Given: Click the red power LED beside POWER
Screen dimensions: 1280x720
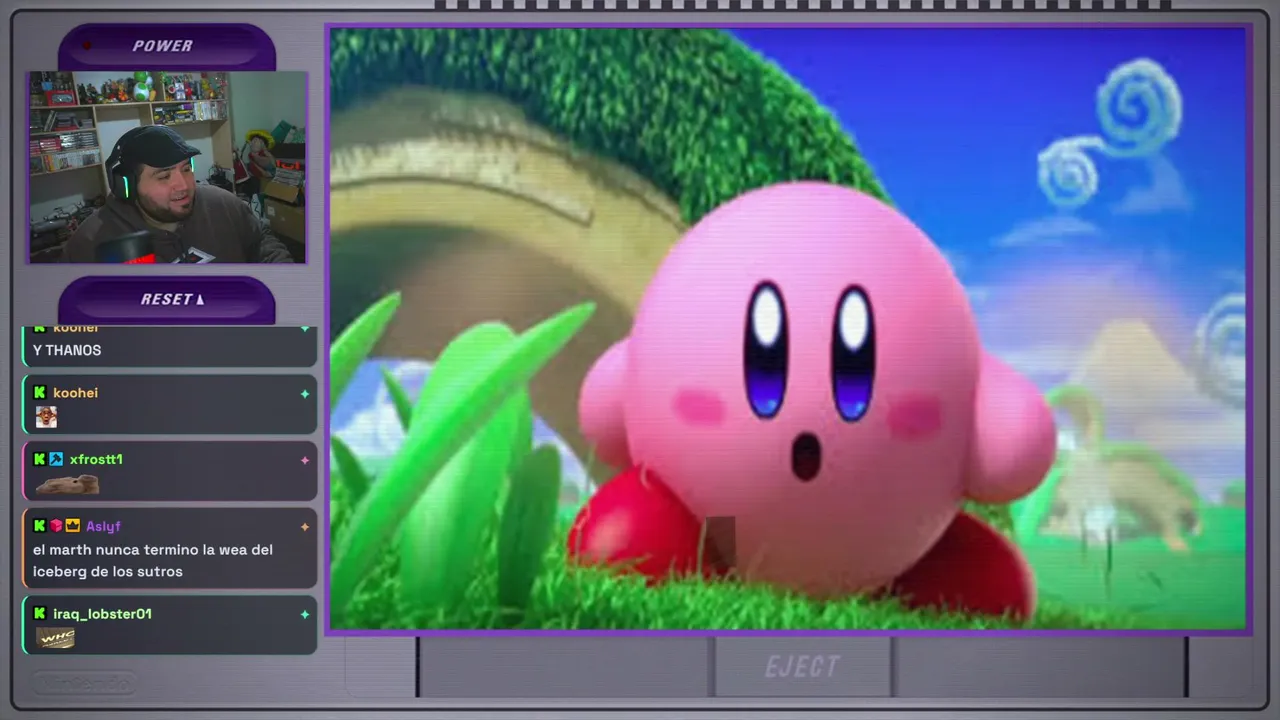Looking at the screenshot, I should click(87, 44).
